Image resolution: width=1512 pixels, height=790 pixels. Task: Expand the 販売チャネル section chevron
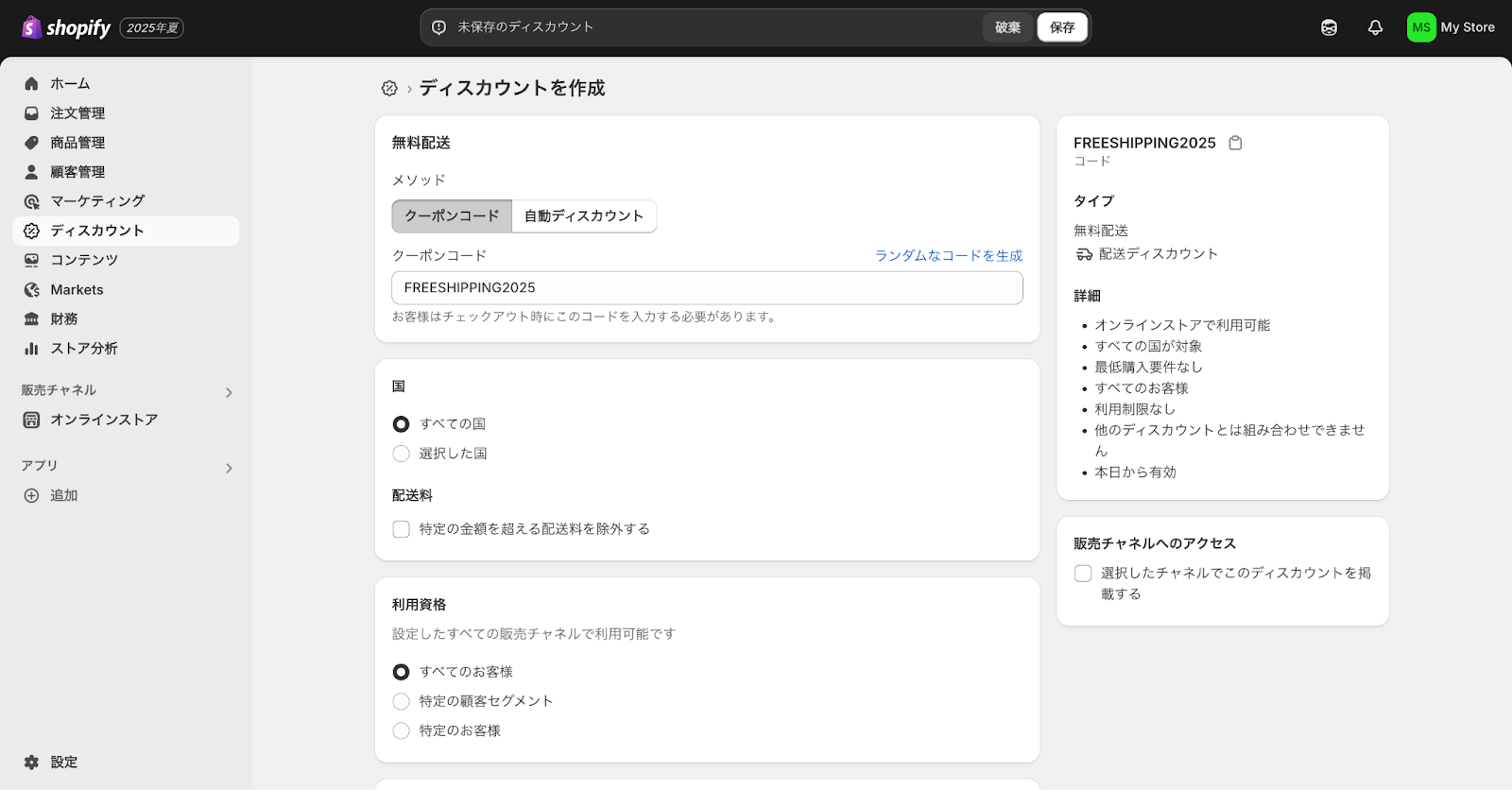click(x=229, y=392)
